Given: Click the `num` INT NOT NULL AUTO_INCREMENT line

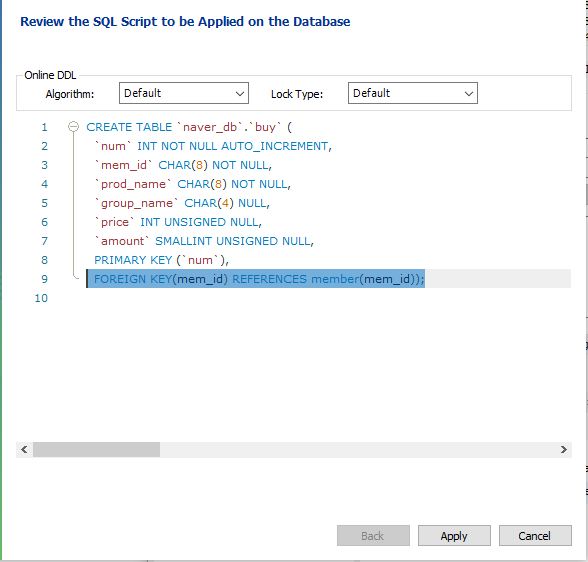Looking at the screenshot, I should 213,146.
